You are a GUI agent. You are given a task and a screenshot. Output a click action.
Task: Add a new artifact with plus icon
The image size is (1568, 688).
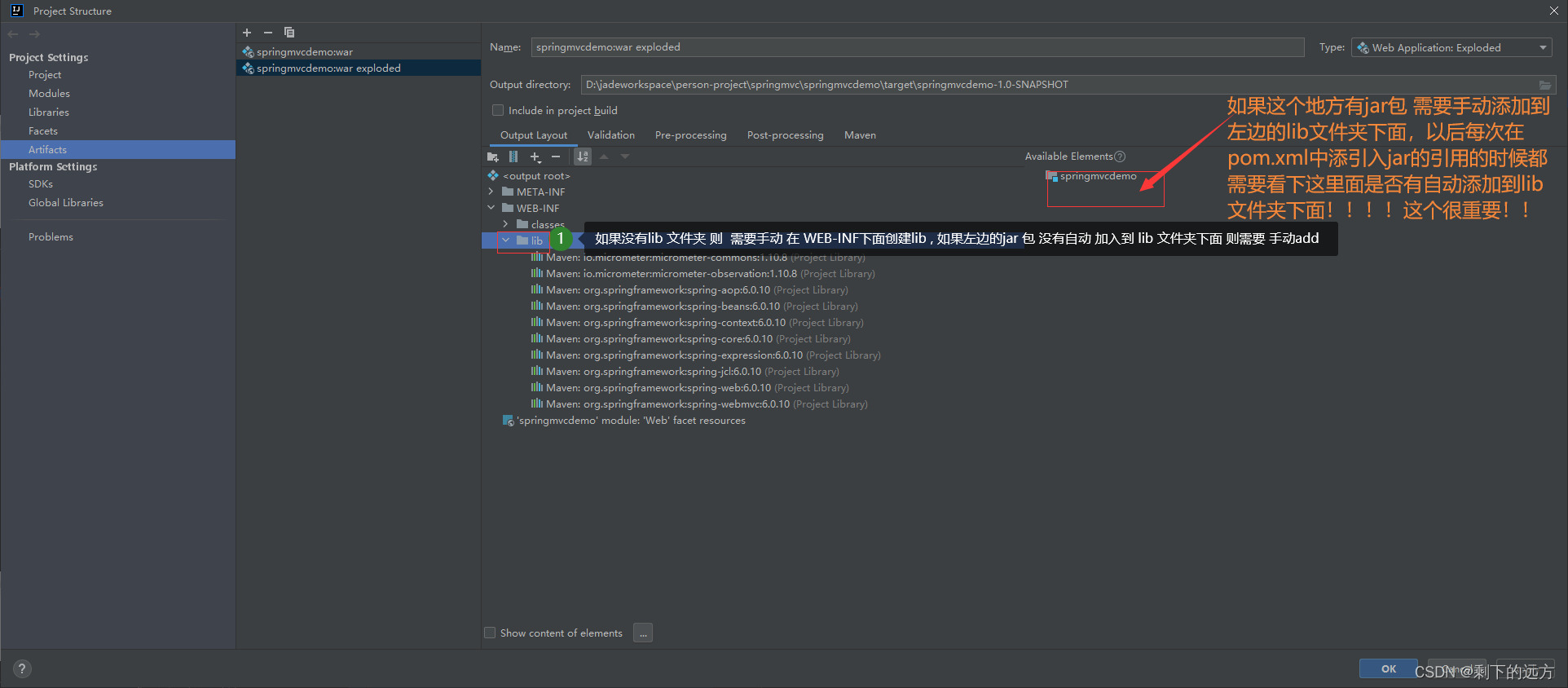coord(247,33)
